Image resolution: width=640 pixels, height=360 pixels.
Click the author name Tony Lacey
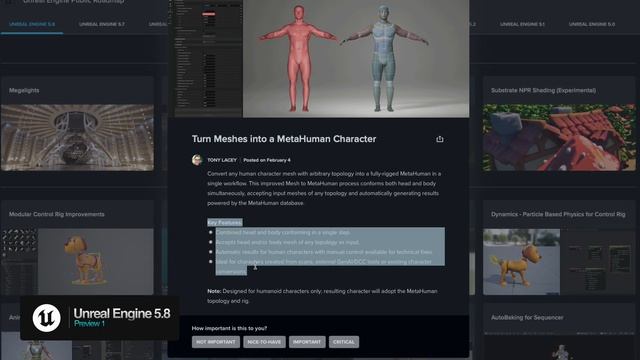[x=222, y=160]
